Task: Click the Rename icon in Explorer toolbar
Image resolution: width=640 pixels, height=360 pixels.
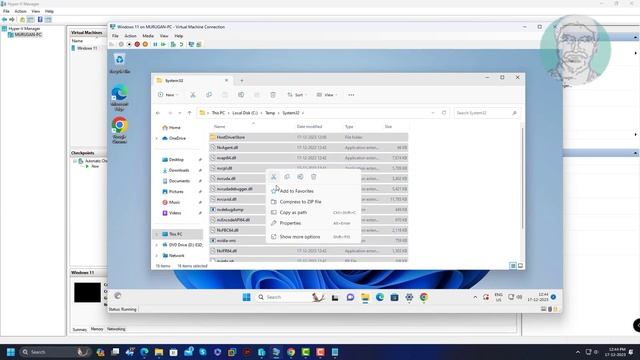Action: 241,95
